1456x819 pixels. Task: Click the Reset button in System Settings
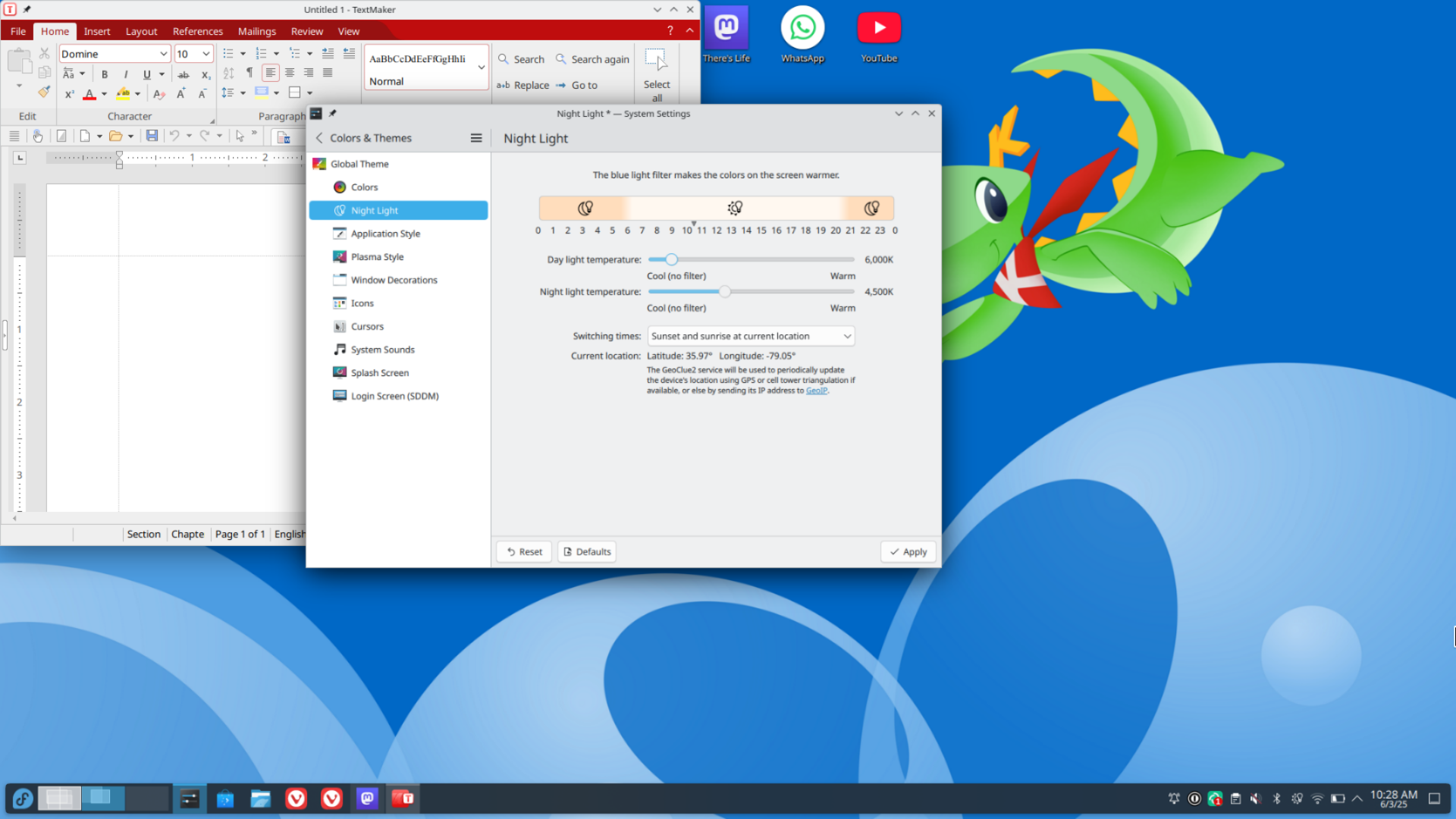click(x=524, y=552)
